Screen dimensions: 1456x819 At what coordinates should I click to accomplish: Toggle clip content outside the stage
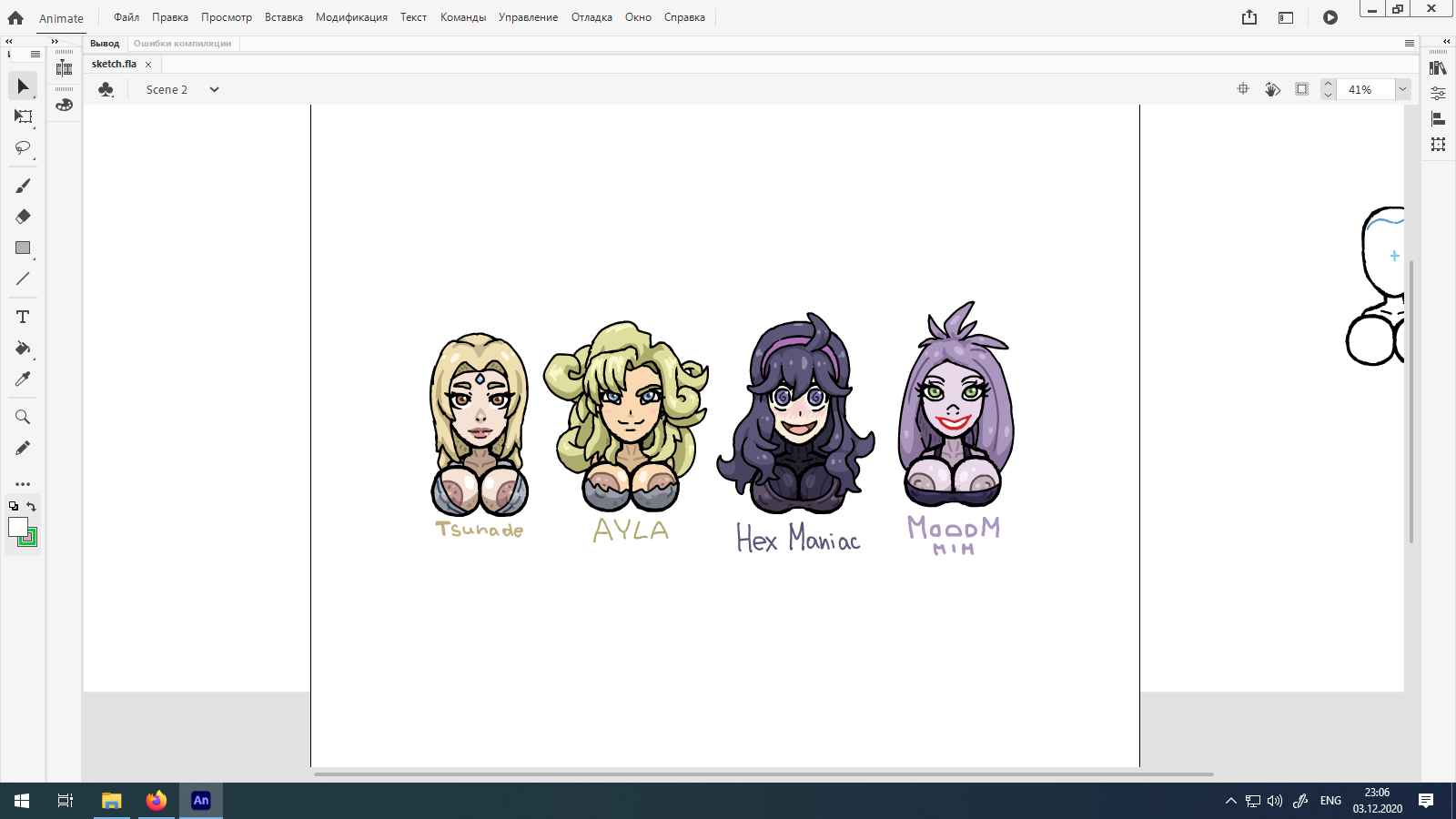coord(1302,89)
